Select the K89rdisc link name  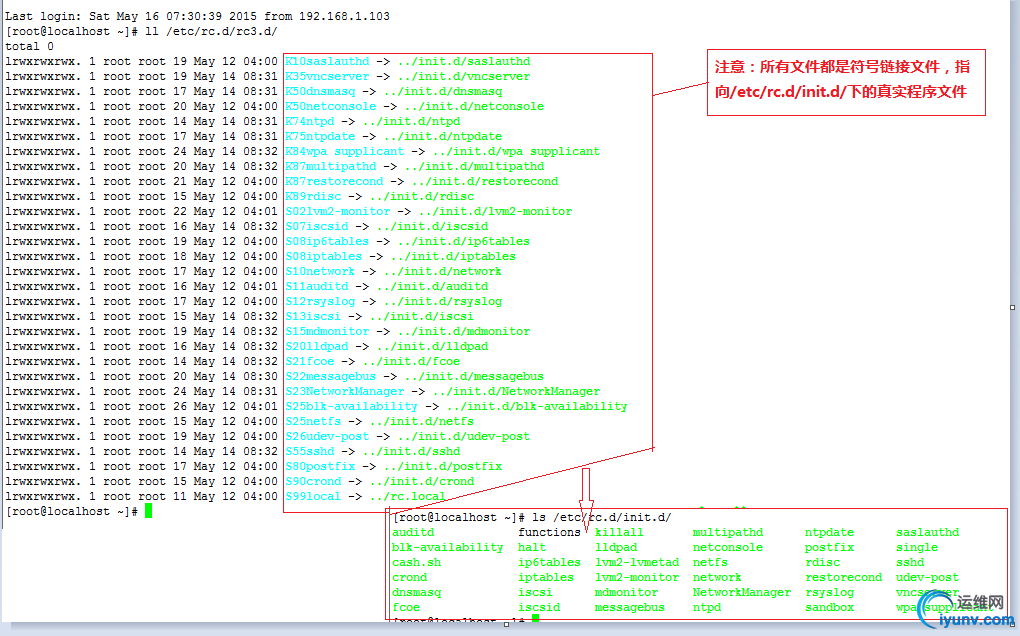pyautogui.click(x=313, y=196)
